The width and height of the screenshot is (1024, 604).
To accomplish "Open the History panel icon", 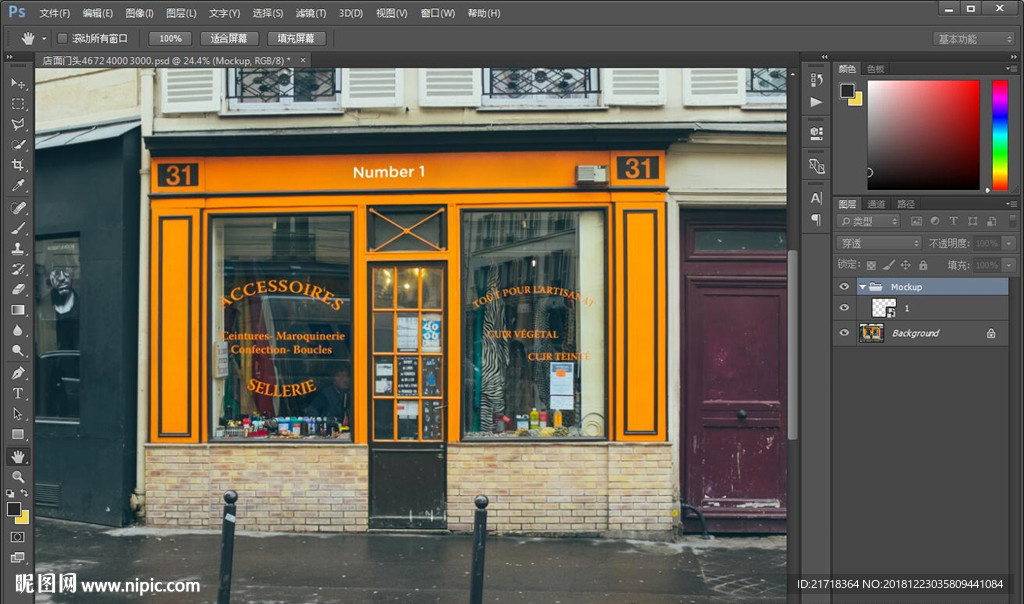I will (816, 79).
